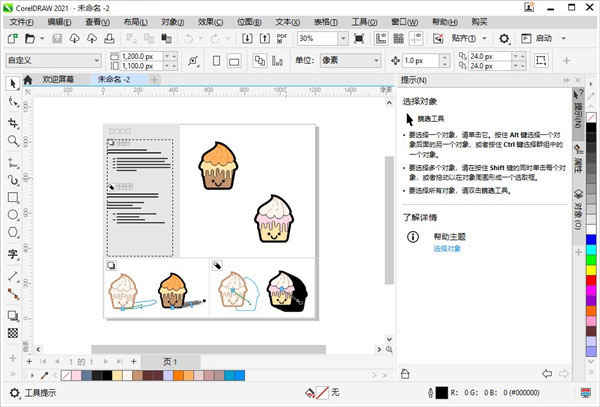Image resolution: width=600 pixels, height=407 pixels.
Task: Click lock icon at Hints docker bottom
Action: (x=405, y=374)
